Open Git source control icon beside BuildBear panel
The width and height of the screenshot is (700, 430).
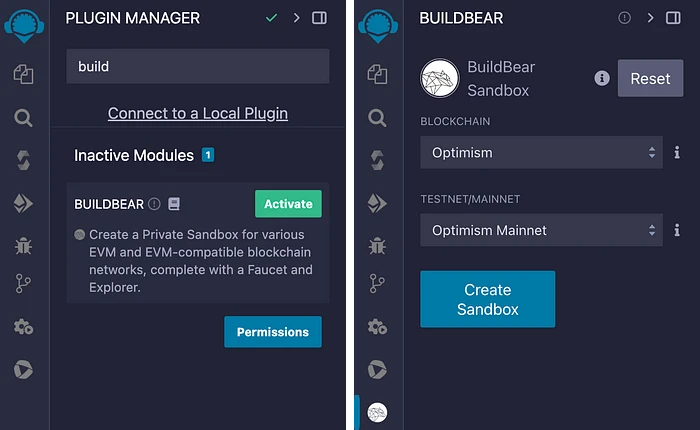coord(376,283)
